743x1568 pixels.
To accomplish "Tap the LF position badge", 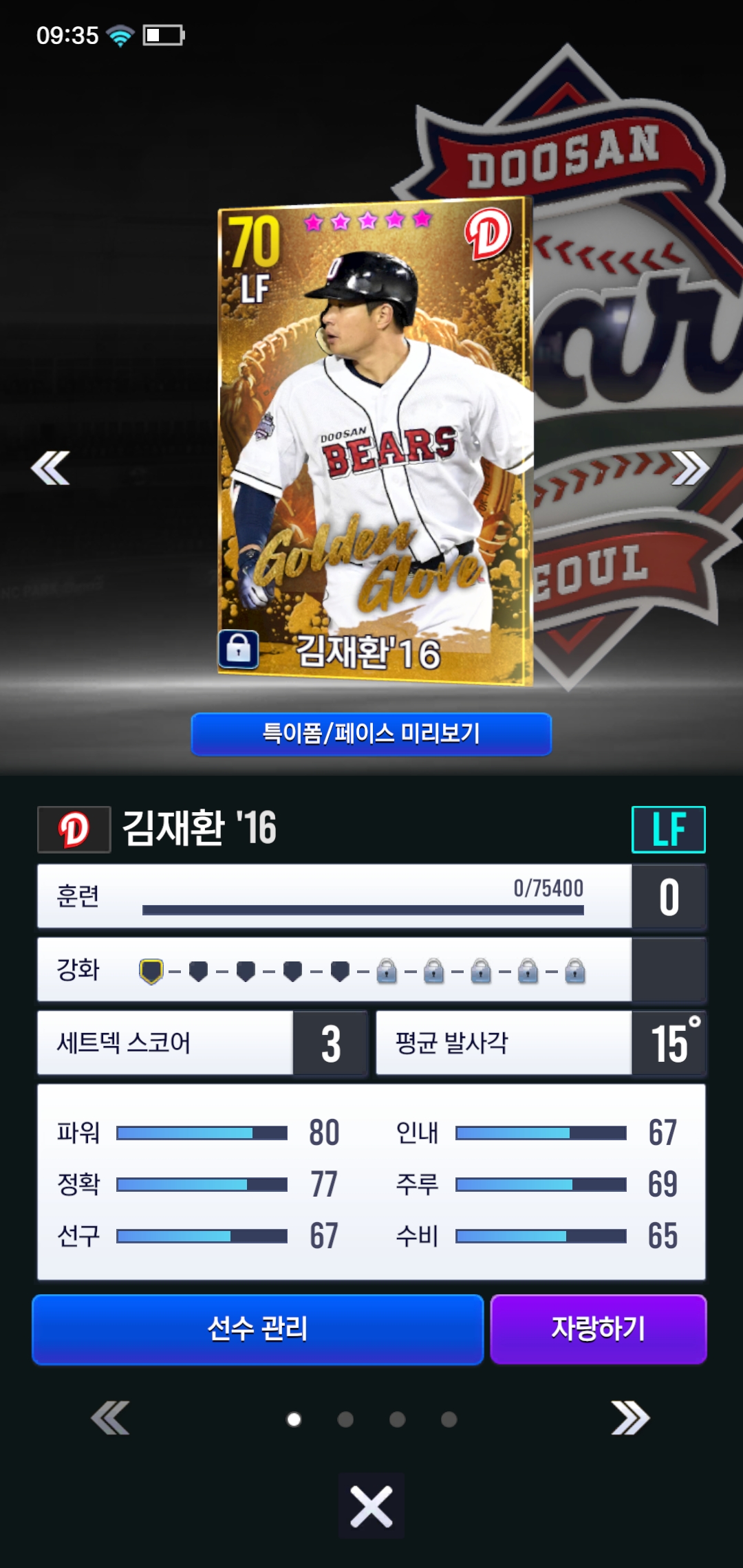I will coord(669,829).
